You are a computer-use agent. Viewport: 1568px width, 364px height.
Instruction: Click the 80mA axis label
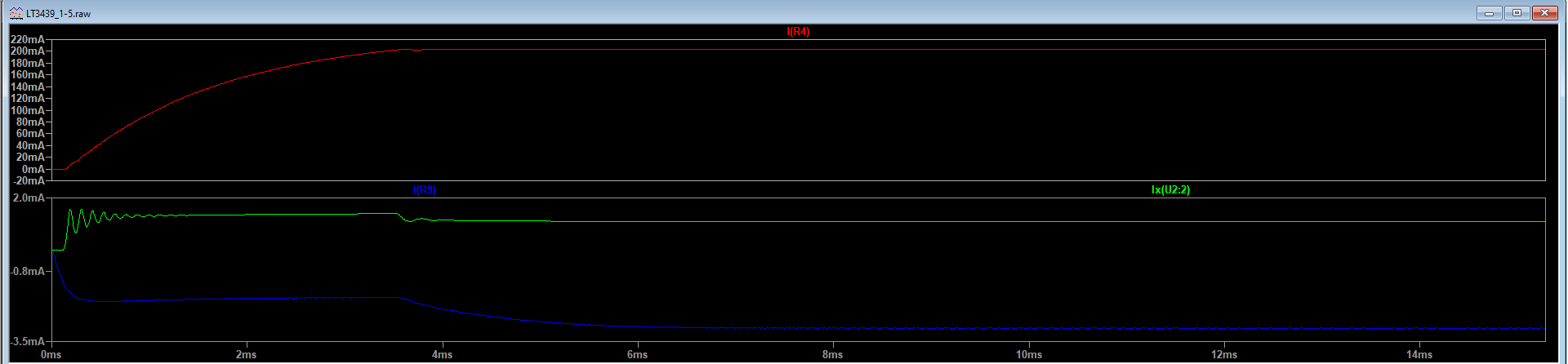pos(30,122)
